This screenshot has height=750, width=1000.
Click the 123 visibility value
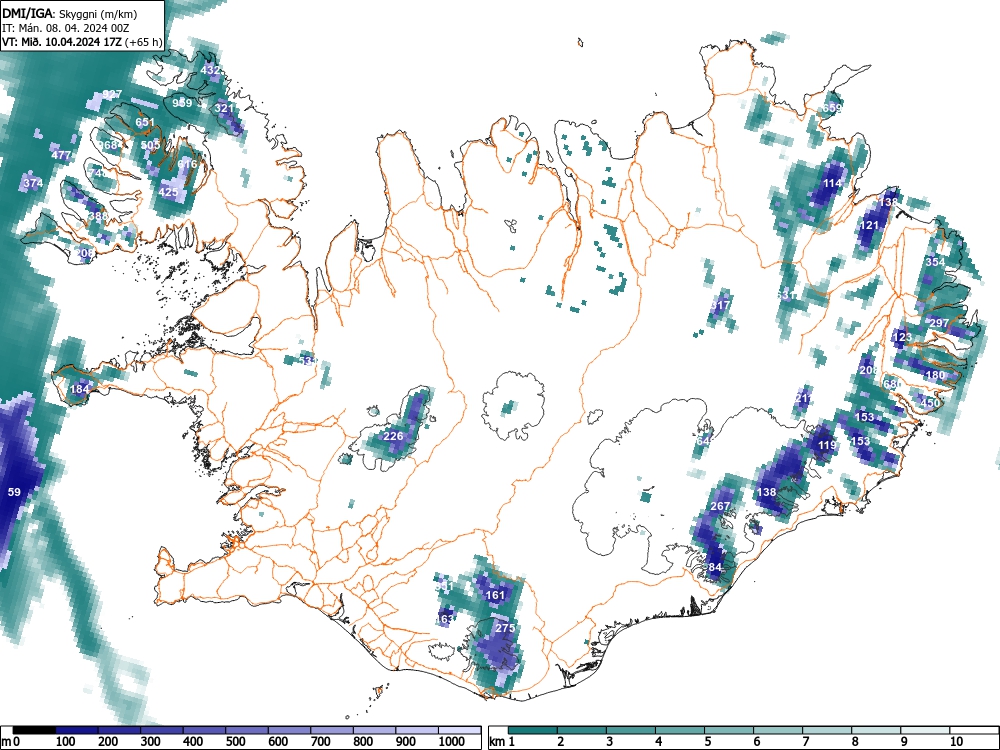(902, 337)
